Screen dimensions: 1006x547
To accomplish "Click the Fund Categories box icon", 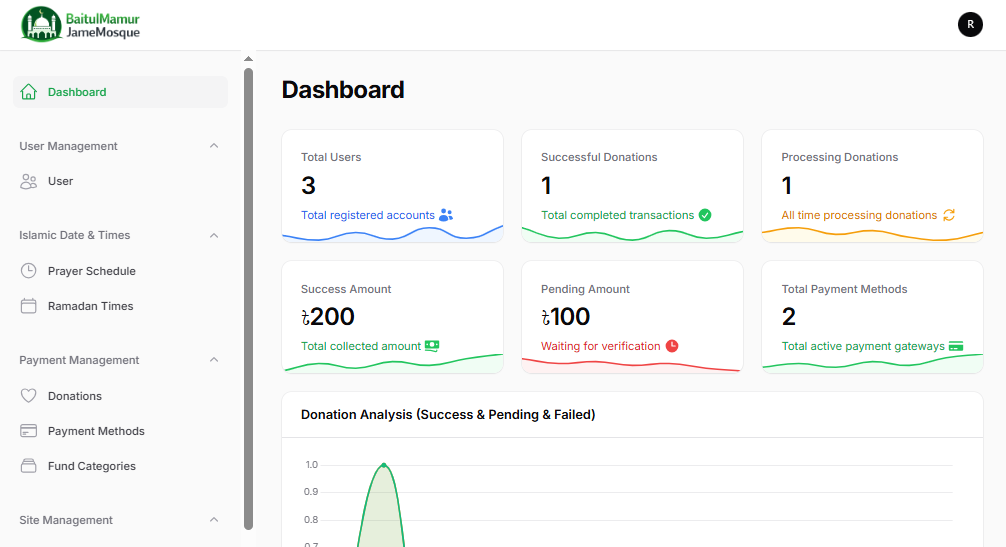I will tap(29, 466).
